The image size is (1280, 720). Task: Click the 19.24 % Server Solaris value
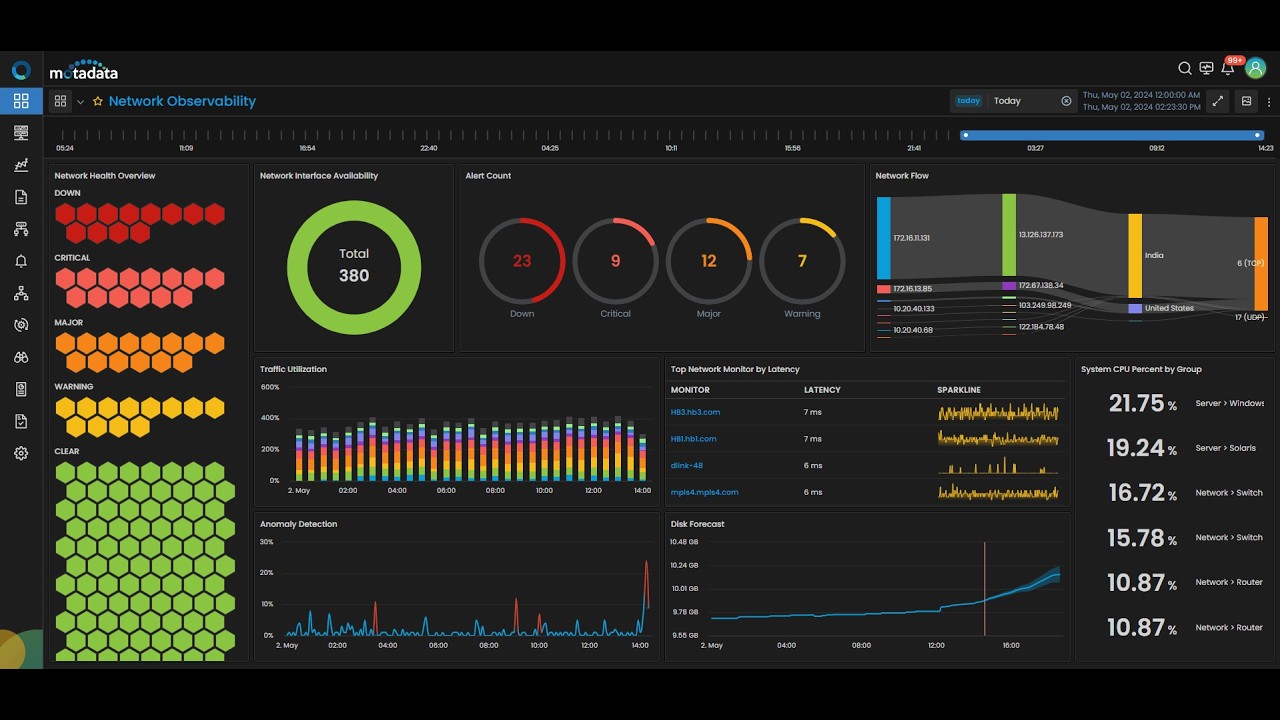1142,448
